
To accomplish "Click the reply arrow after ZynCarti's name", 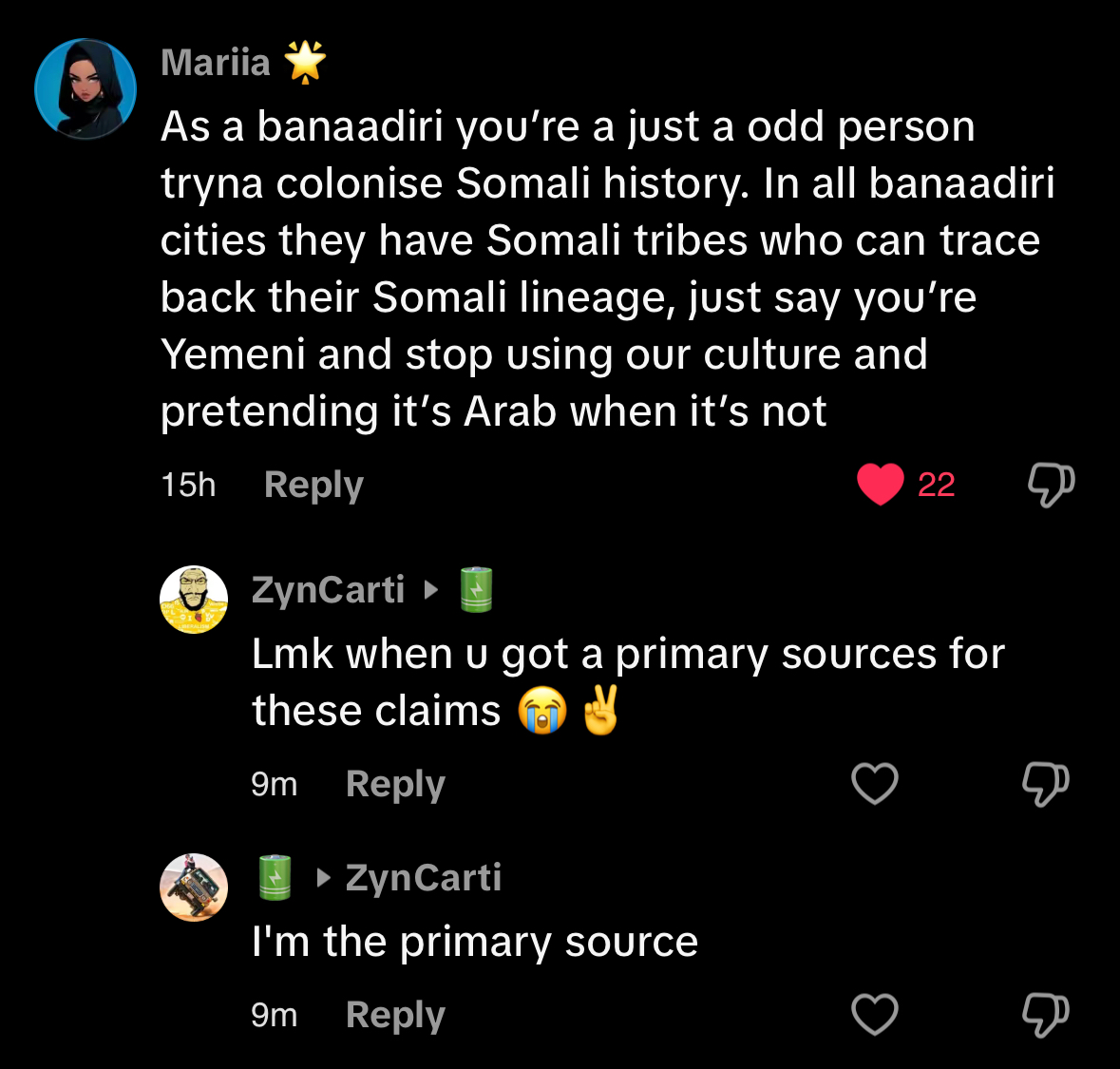I will pos(431,590).
